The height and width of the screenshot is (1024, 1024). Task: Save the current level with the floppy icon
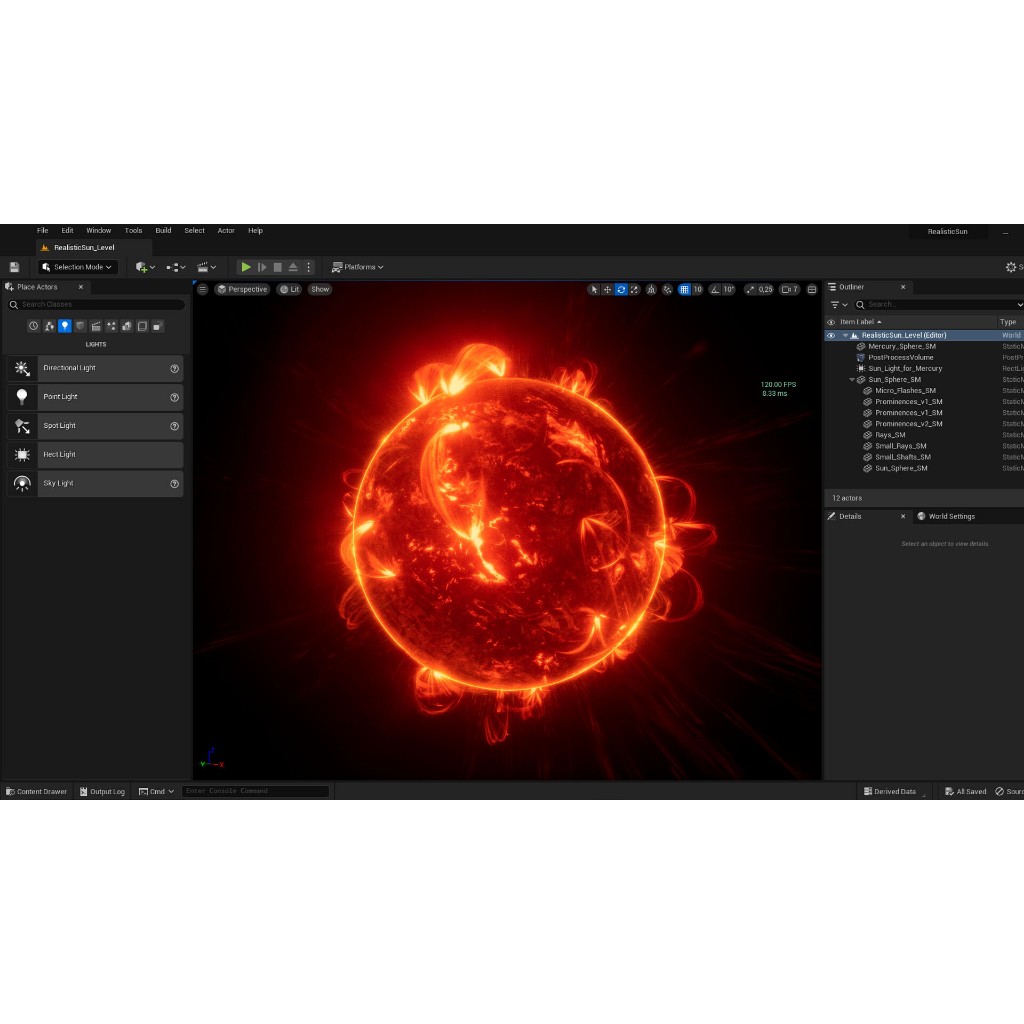tap(14, 267)
